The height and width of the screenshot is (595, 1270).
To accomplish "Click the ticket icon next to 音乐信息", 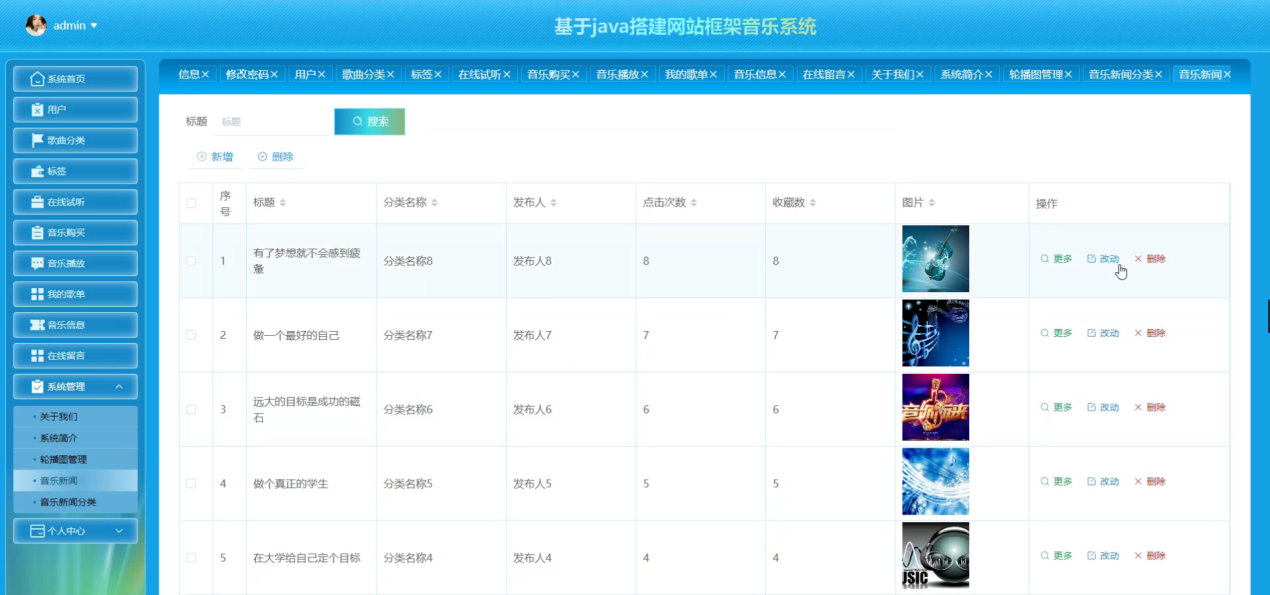I will tap(38, 325).
